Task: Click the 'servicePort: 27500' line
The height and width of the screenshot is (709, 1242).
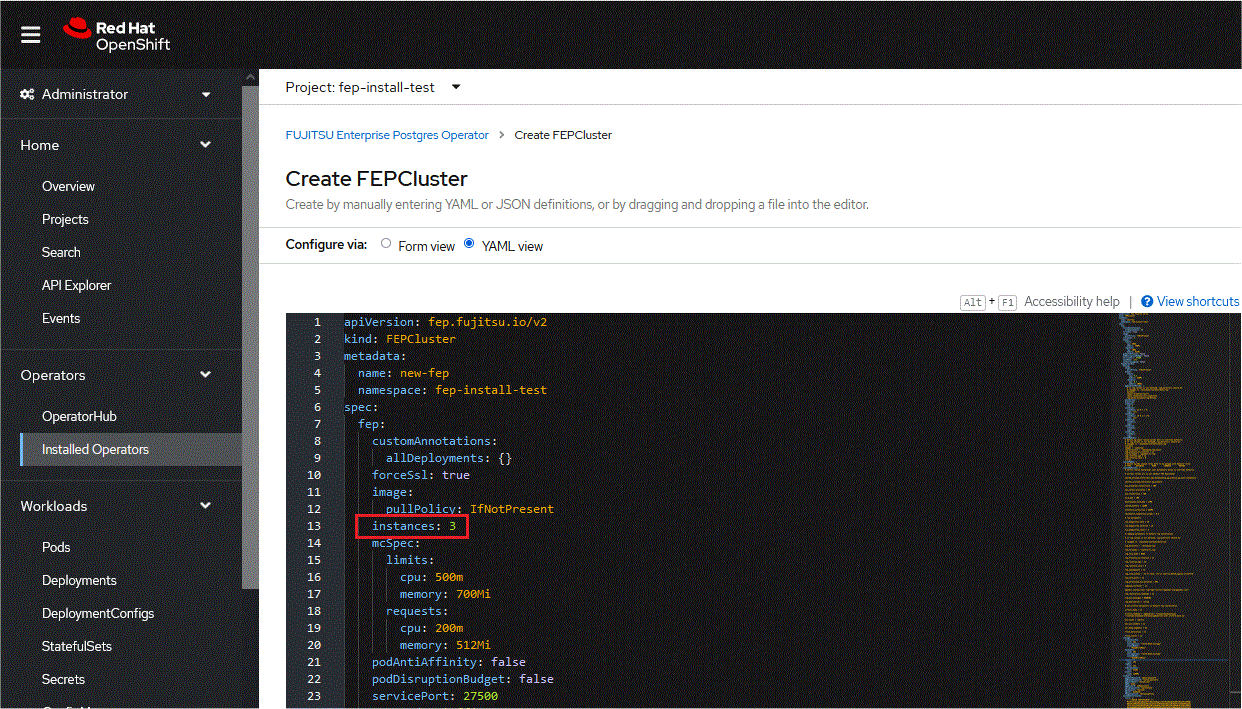Action: (435, 696)
